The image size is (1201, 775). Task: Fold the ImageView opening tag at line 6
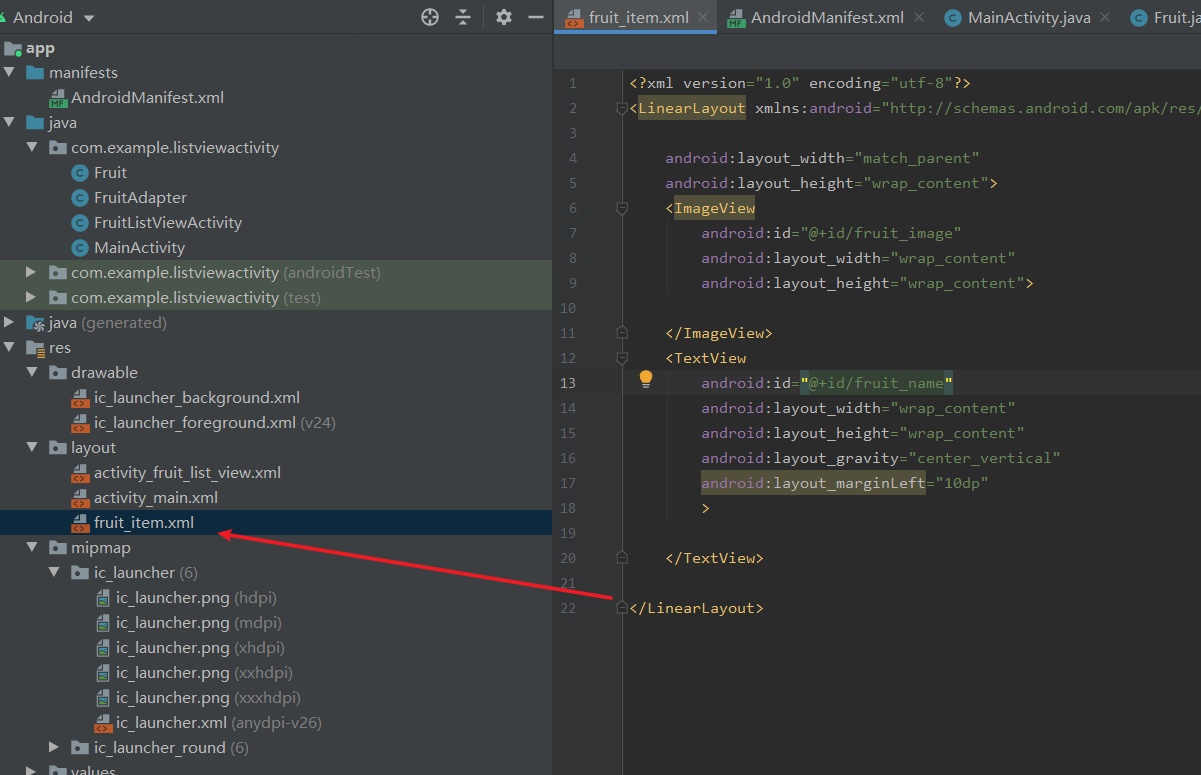pos(623,208)
